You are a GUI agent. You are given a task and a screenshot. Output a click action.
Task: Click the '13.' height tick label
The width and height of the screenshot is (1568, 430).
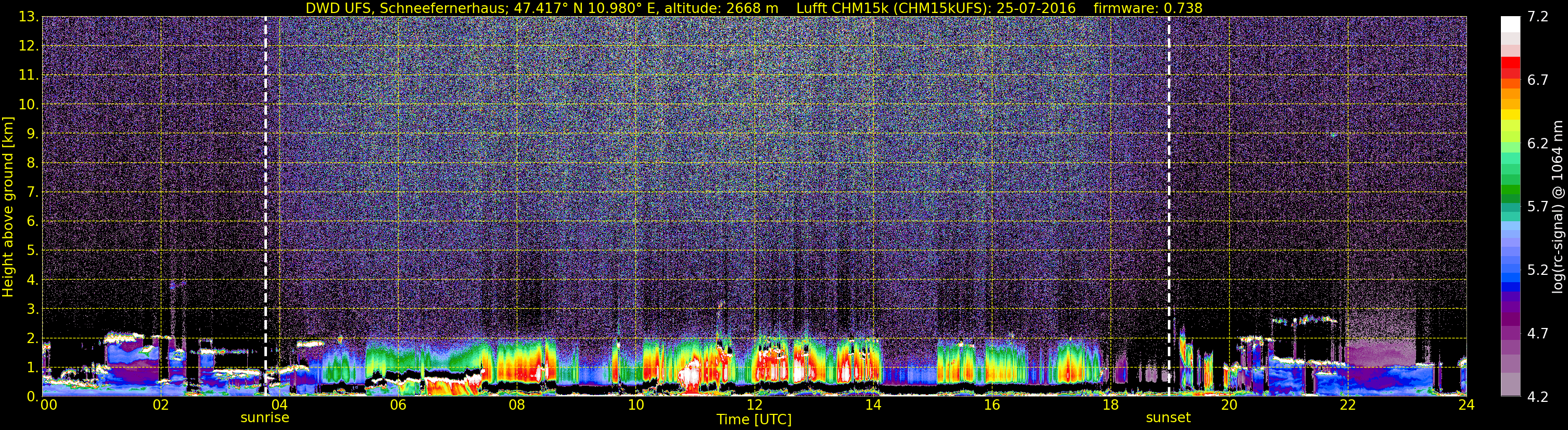[29, 17]
